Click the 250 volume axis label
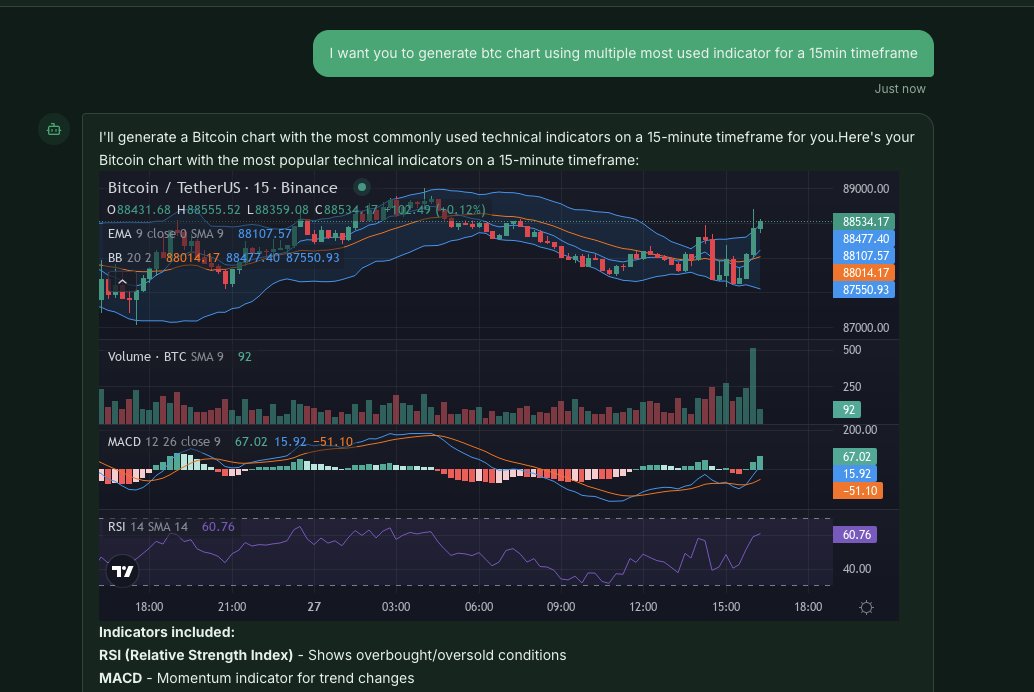The image size is (1034, 692). click(852, 387)
